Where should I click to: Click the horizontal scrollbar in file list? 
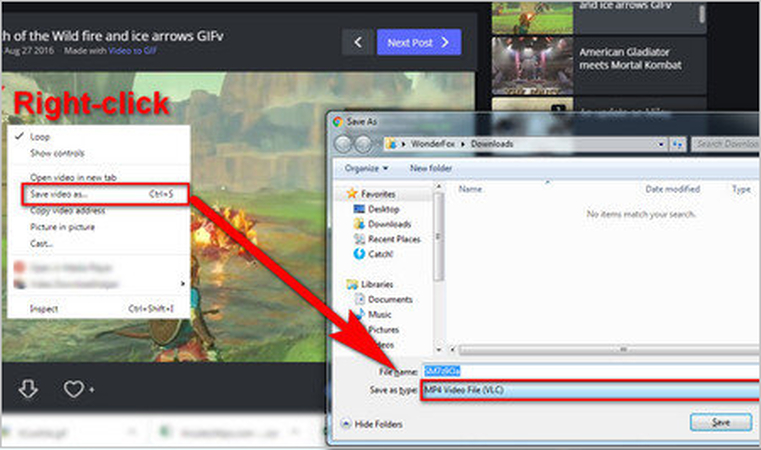click(610, 349)
